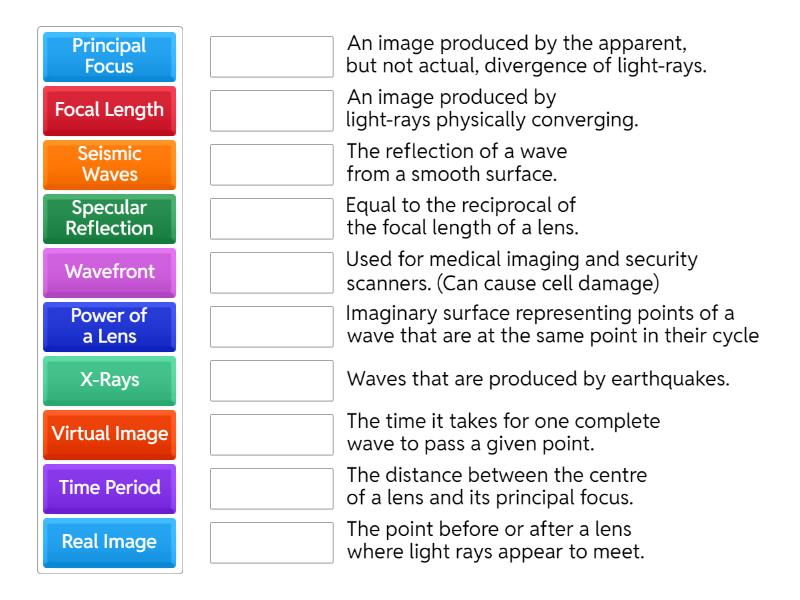Click the answer box for apparent divergence definition
Viewport: 800px width, 600px height.
coord(271,57)
